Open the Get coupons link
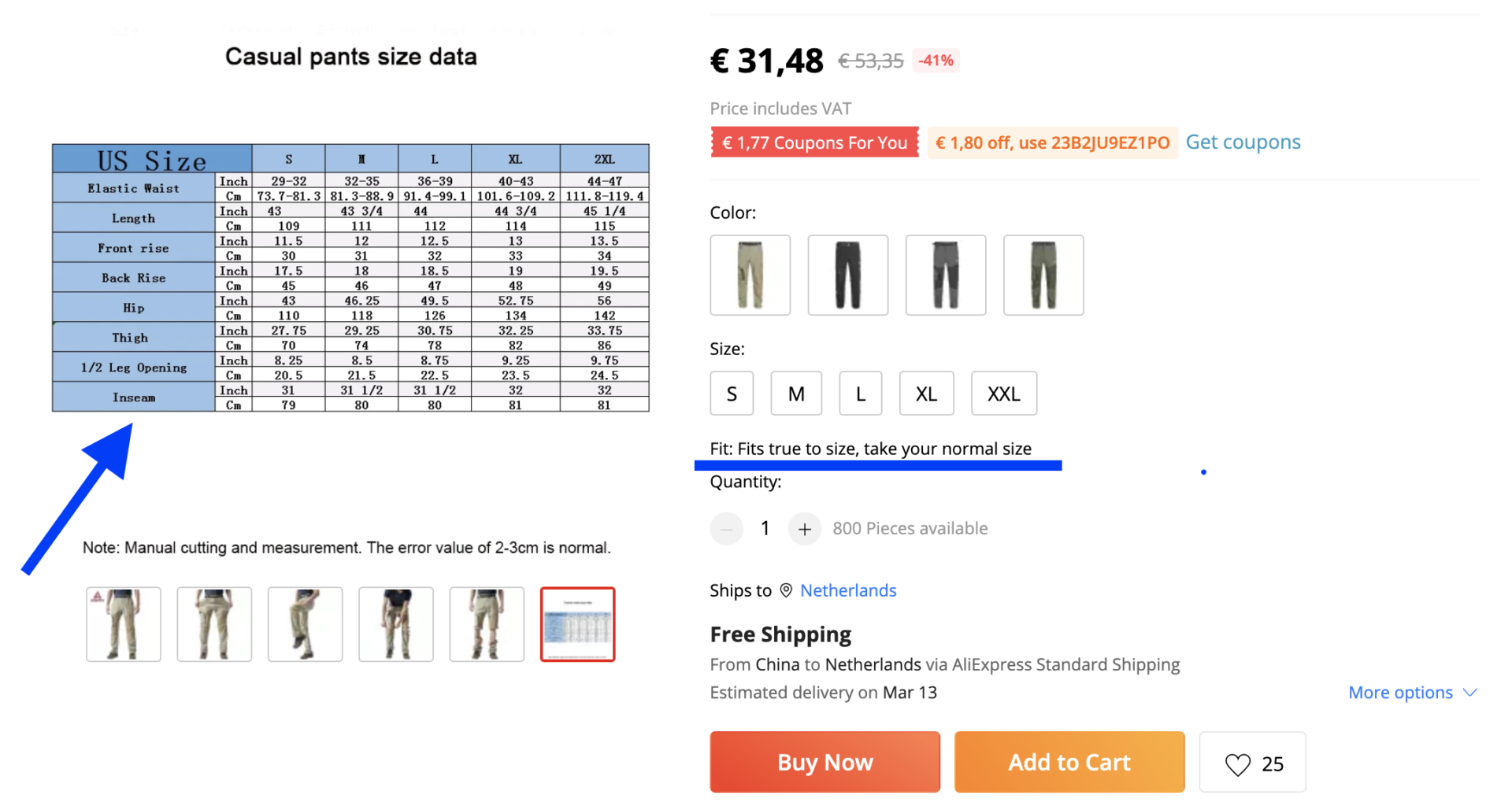This screenshot has height=806, width=1512. [x=1243, y=142]
